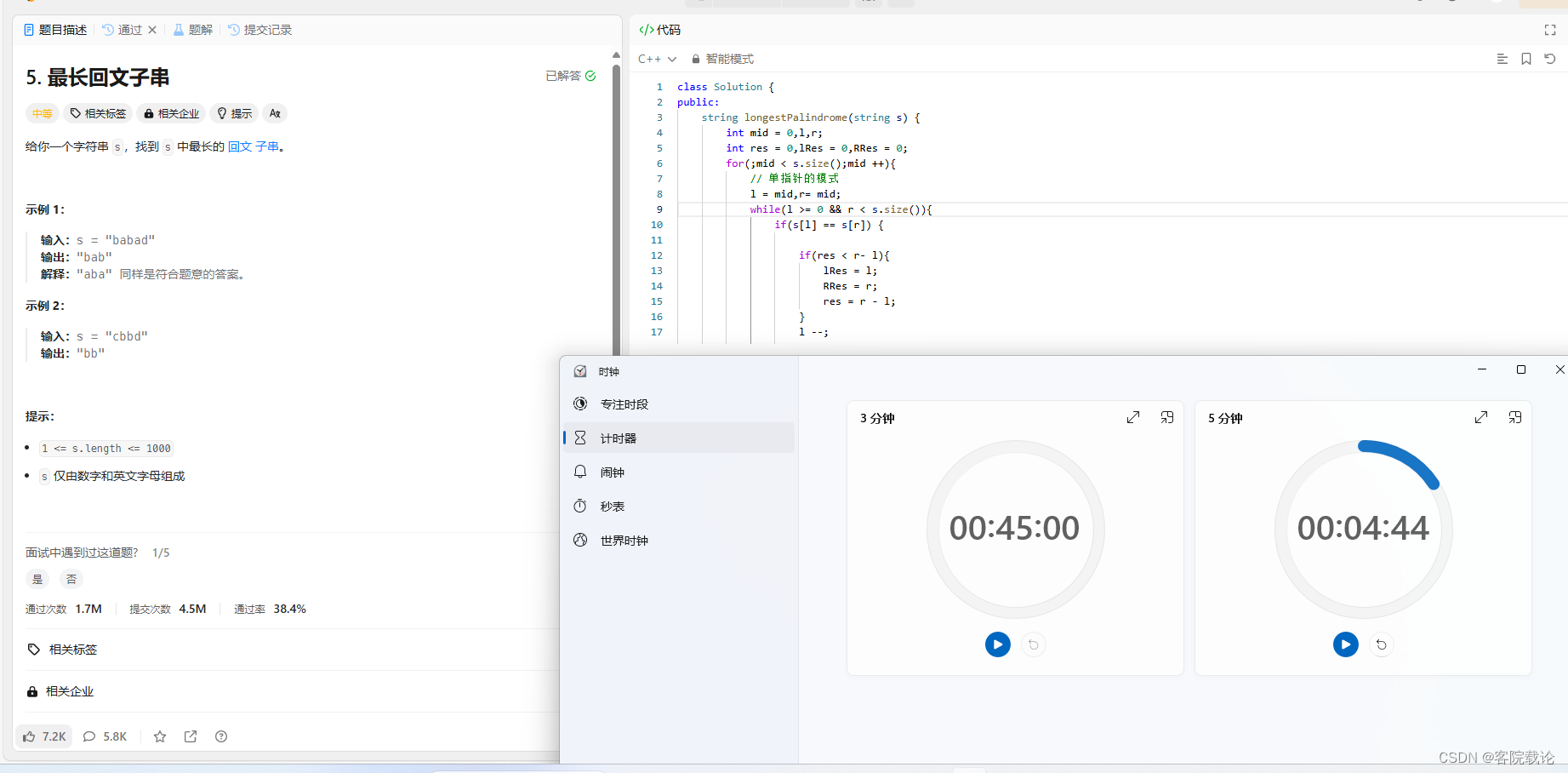Open 秒表 in Clock sidebar
The width and height of the screenshot is (1568, 773).
point(678,507)
